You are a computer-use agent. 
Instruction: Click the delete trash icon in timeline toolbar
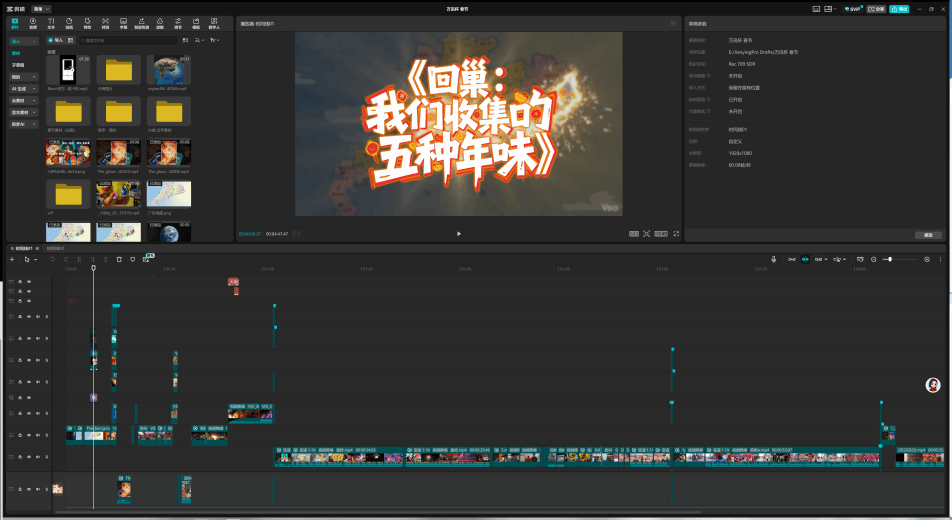tap(119, 259)
